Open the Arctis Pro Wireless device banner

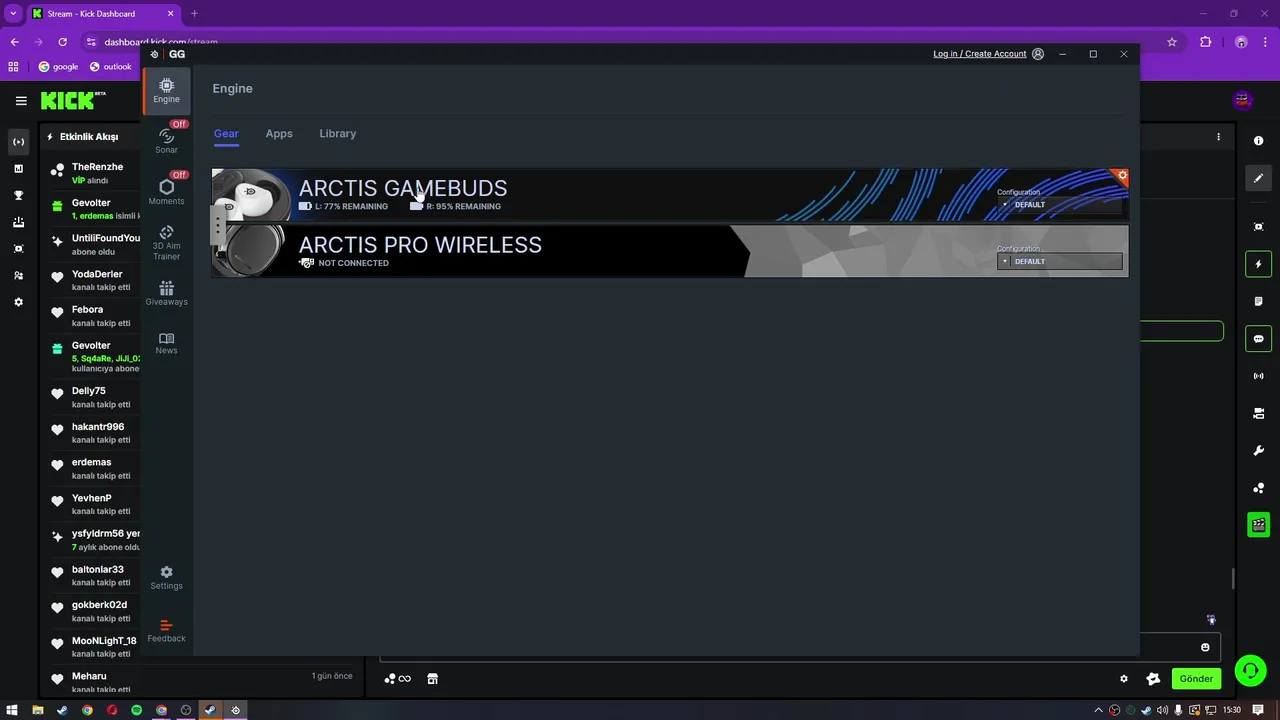pos(670,251)
